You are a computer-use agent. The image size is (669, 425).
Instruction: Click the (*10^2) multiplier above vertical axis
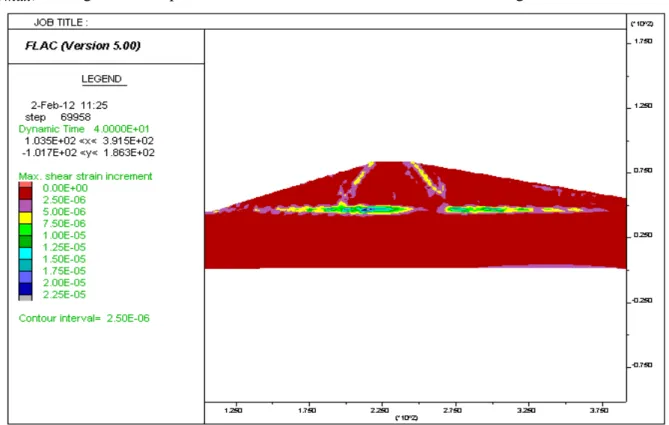(x=642, y=23)
